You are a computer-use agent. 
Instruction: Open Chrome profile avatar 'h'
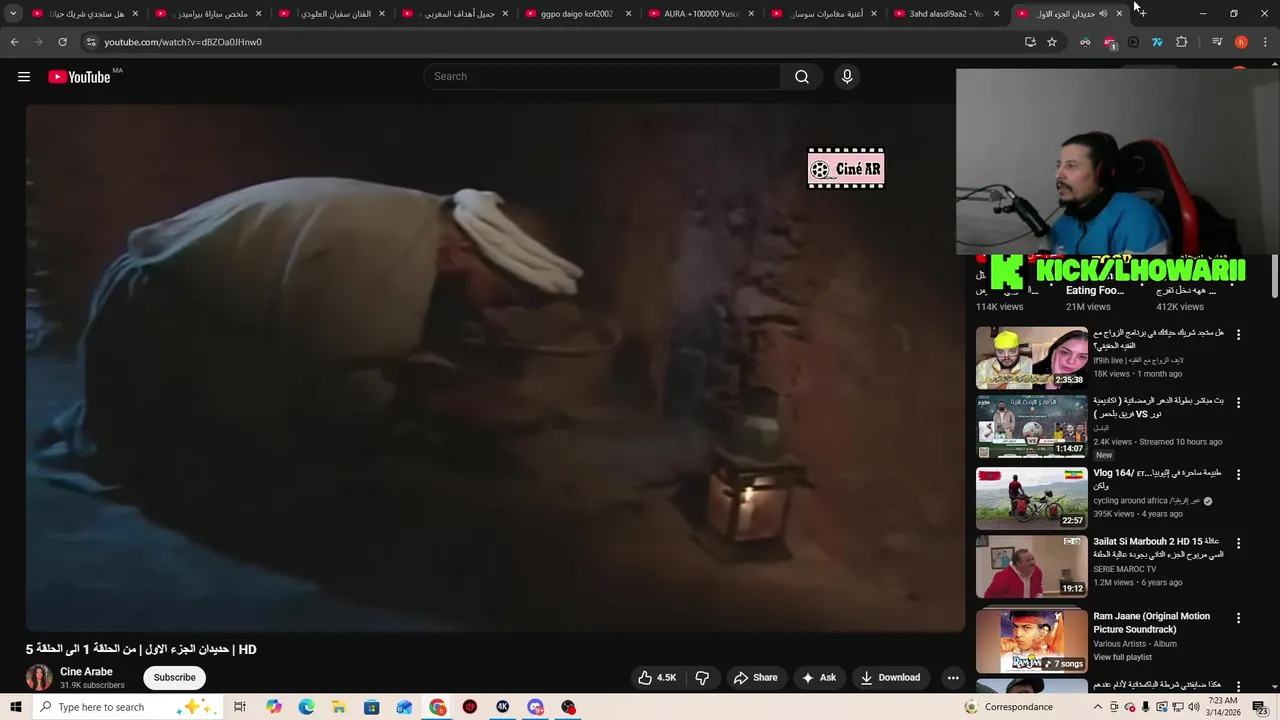1241,42
